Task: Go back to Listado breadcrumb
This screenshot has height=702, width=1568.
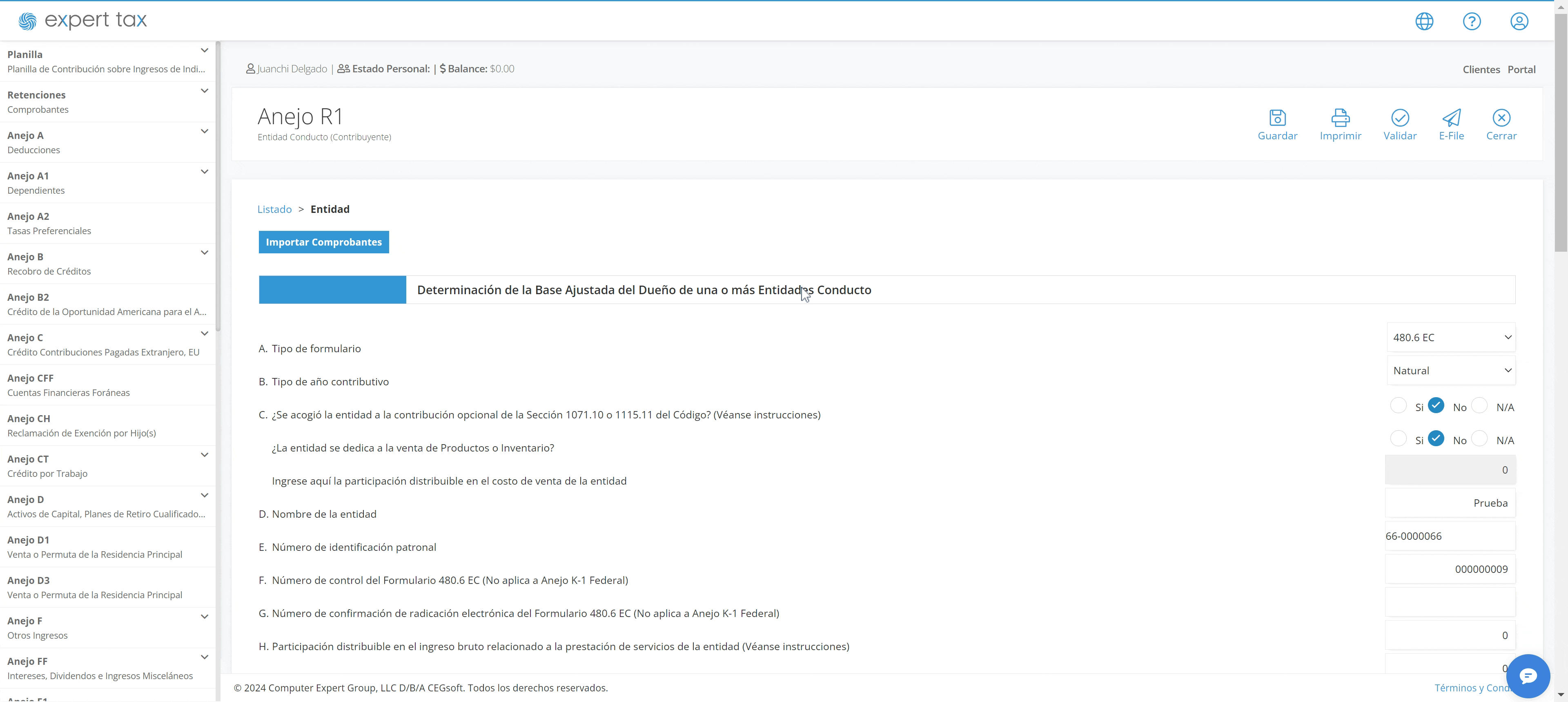Action: point(274,209)
